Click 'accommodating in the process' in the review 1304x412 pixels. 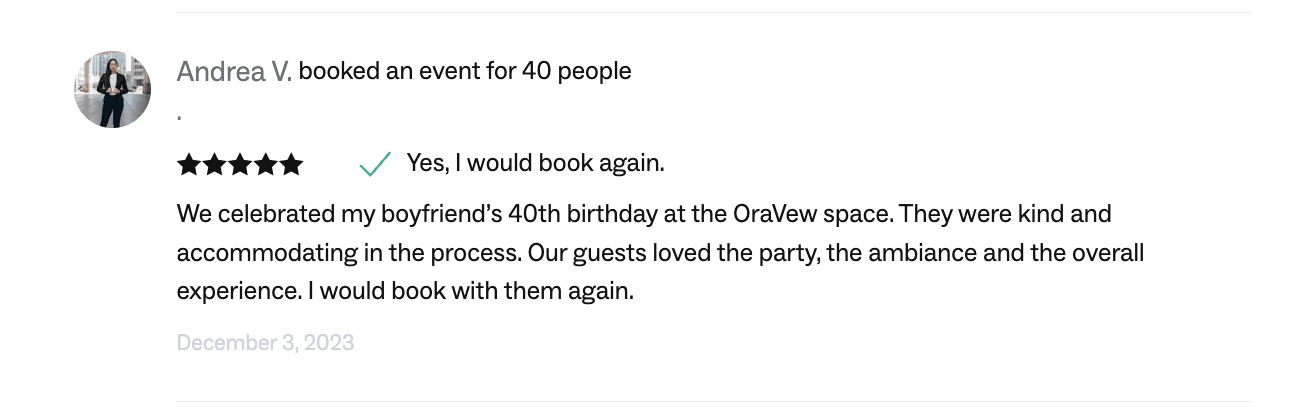[347, 253]
